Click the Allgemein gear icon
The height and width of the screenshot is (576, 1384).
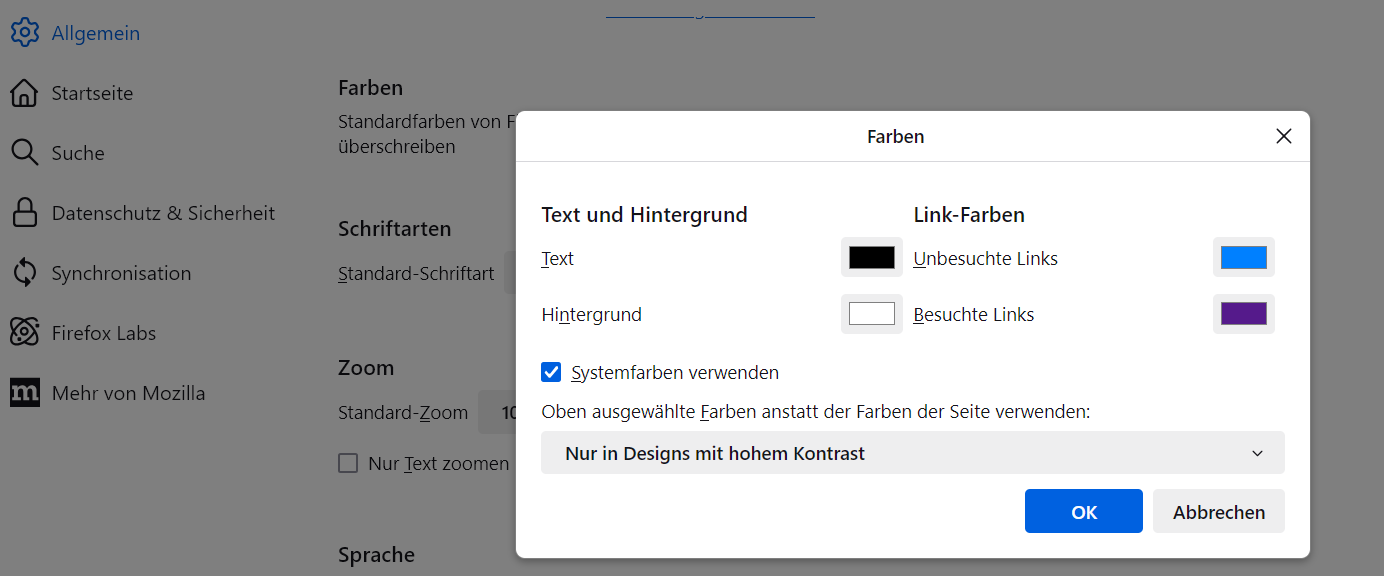pos(24,33)
